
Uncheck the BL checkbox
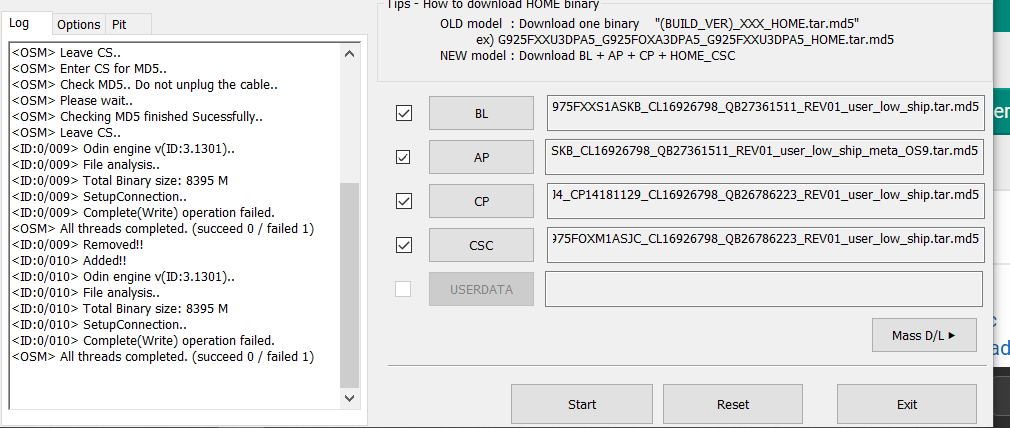click(404, 113)
